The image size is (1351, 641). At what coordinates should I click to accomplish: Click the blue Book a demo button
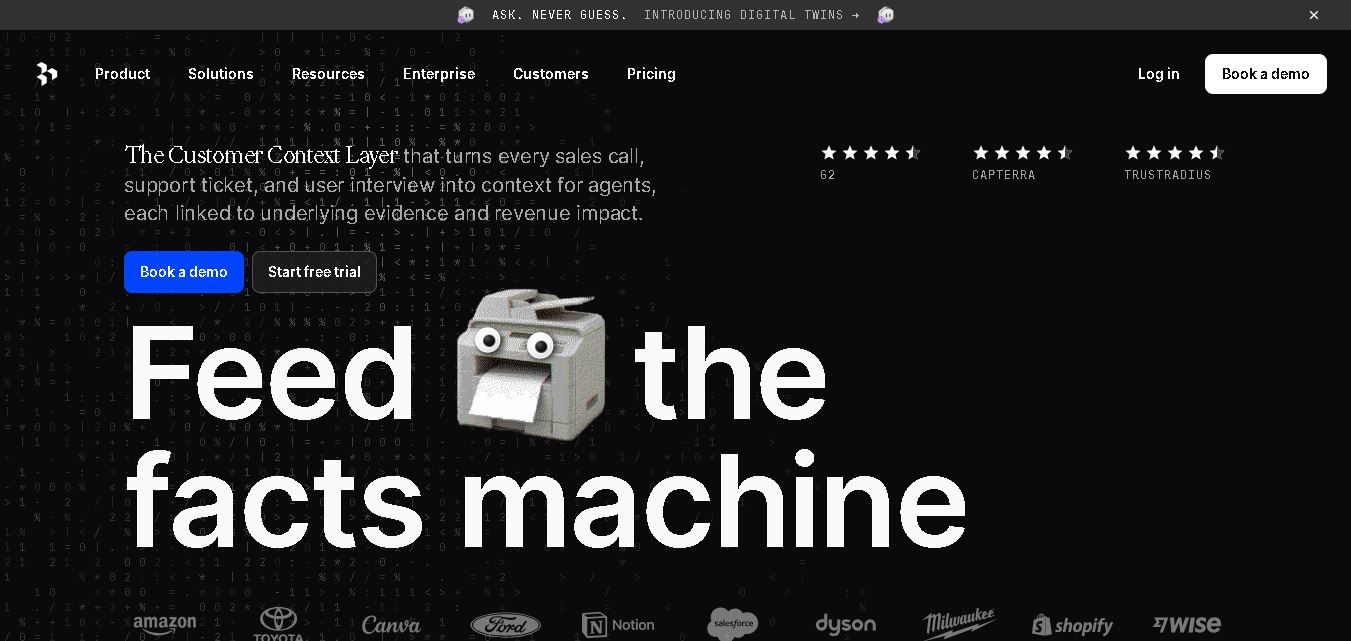(x=184, y=272)
